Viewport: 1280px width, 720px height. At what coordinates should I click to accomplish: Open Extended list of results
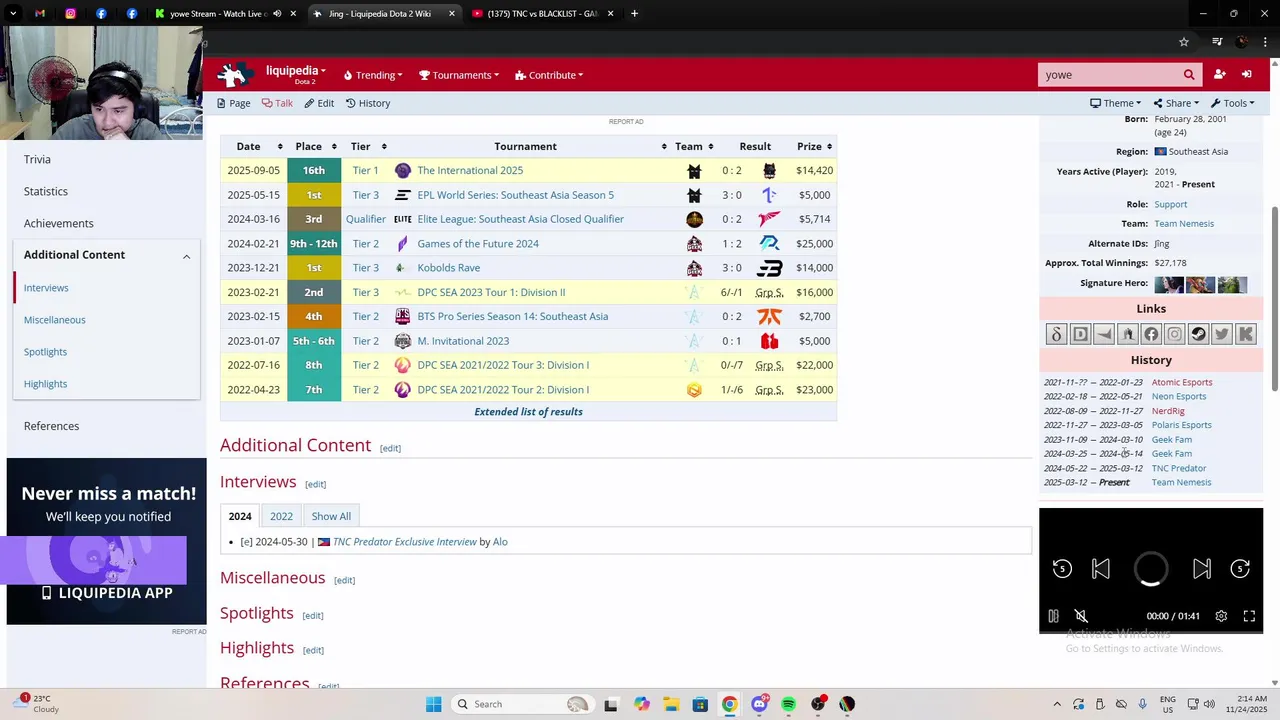pyautogui.click(x=528, y=412)
